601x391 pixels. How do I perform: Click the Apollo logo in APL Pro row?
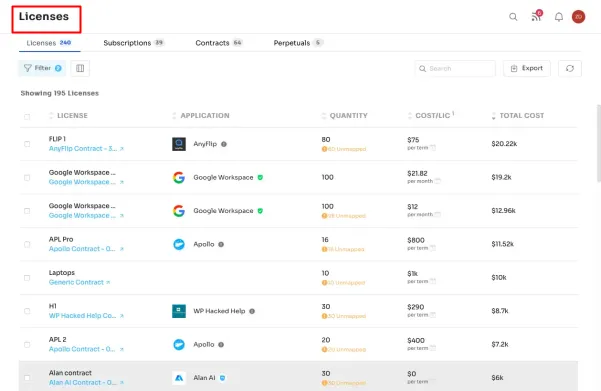(179, 244)
